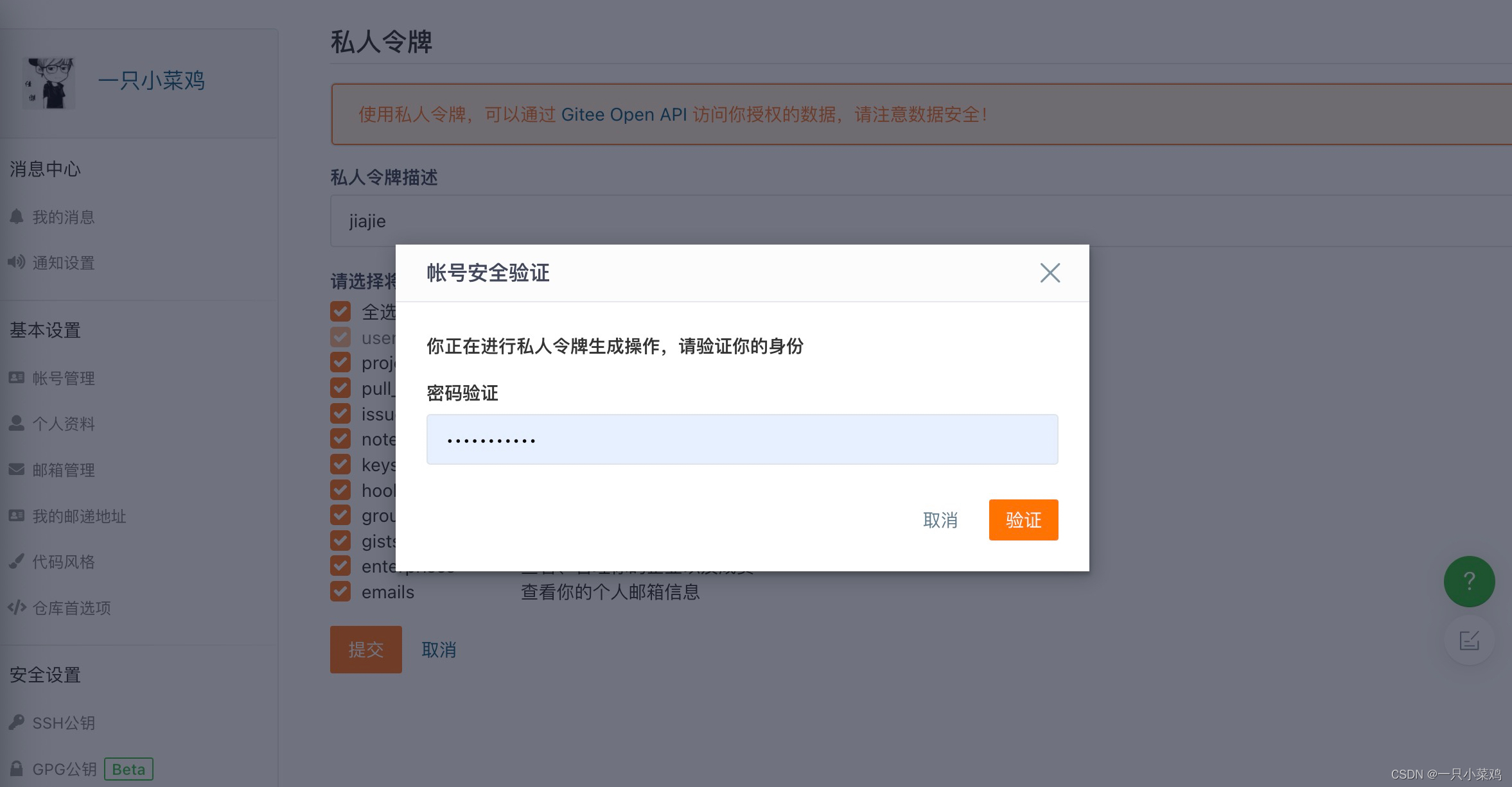1512x787 pixels.
Task: Focus the 密码验证 password field
Action: 742,440
